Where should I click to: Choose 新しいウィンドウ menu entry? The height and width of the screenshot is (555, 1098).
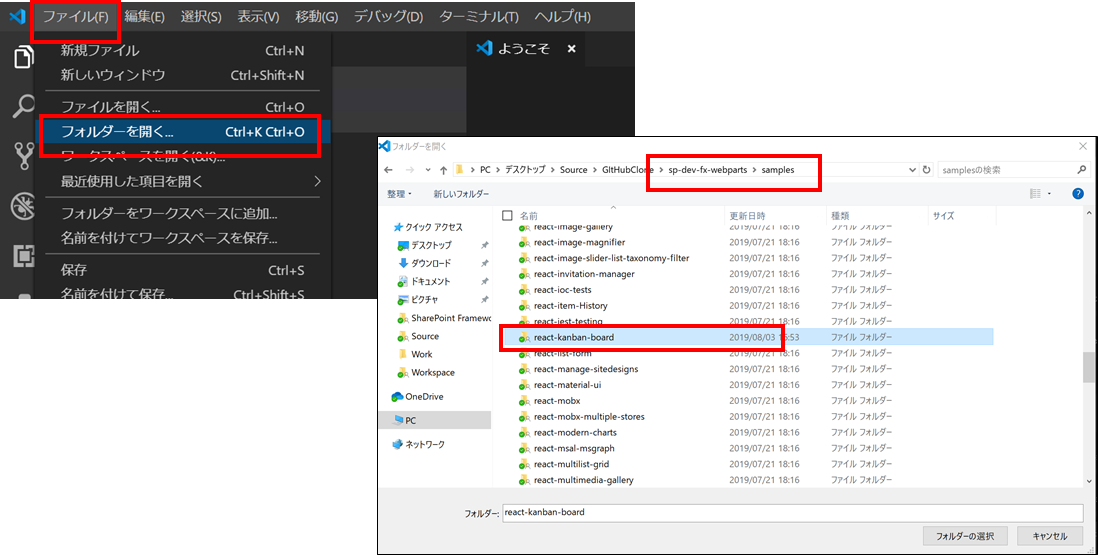click(x=182, y=75)
